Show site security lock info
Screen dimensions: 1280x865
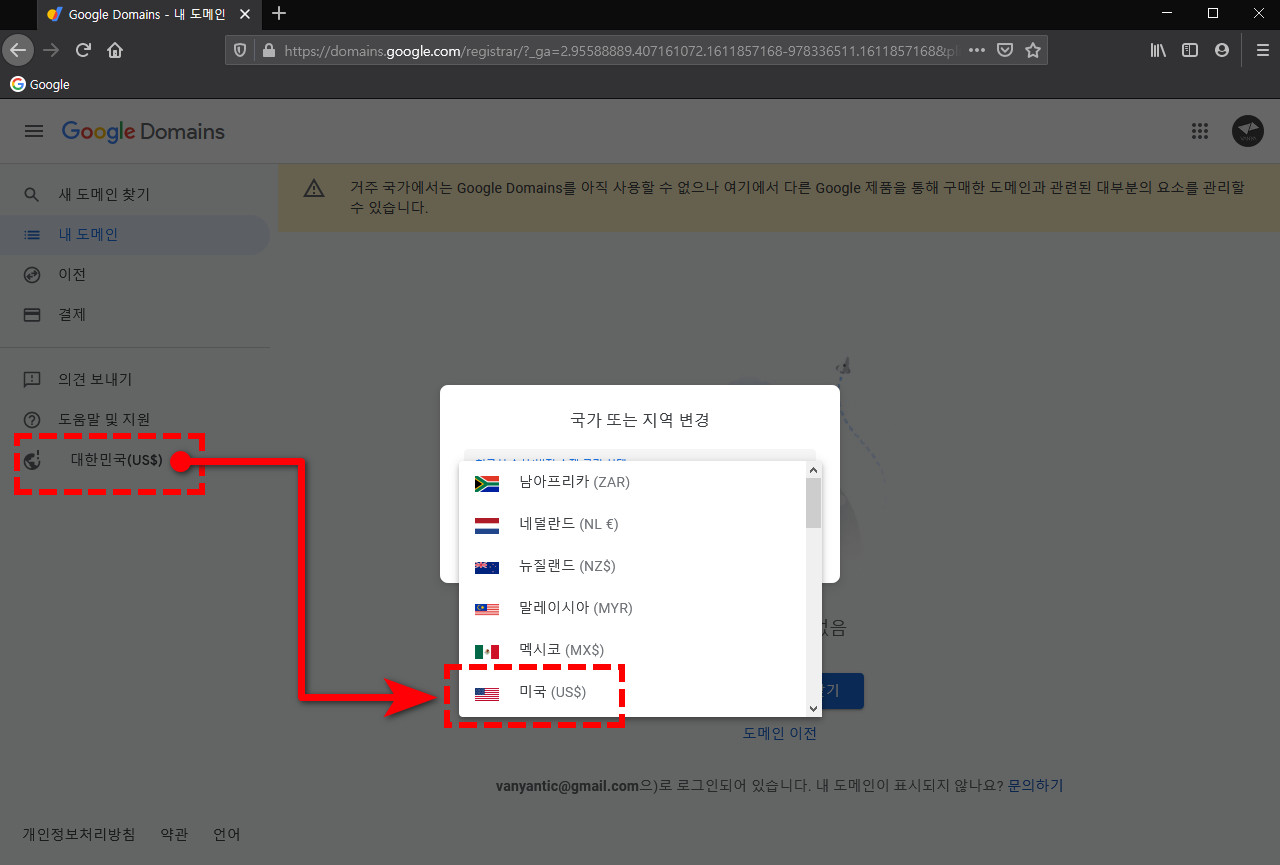[x=267, y=50]
